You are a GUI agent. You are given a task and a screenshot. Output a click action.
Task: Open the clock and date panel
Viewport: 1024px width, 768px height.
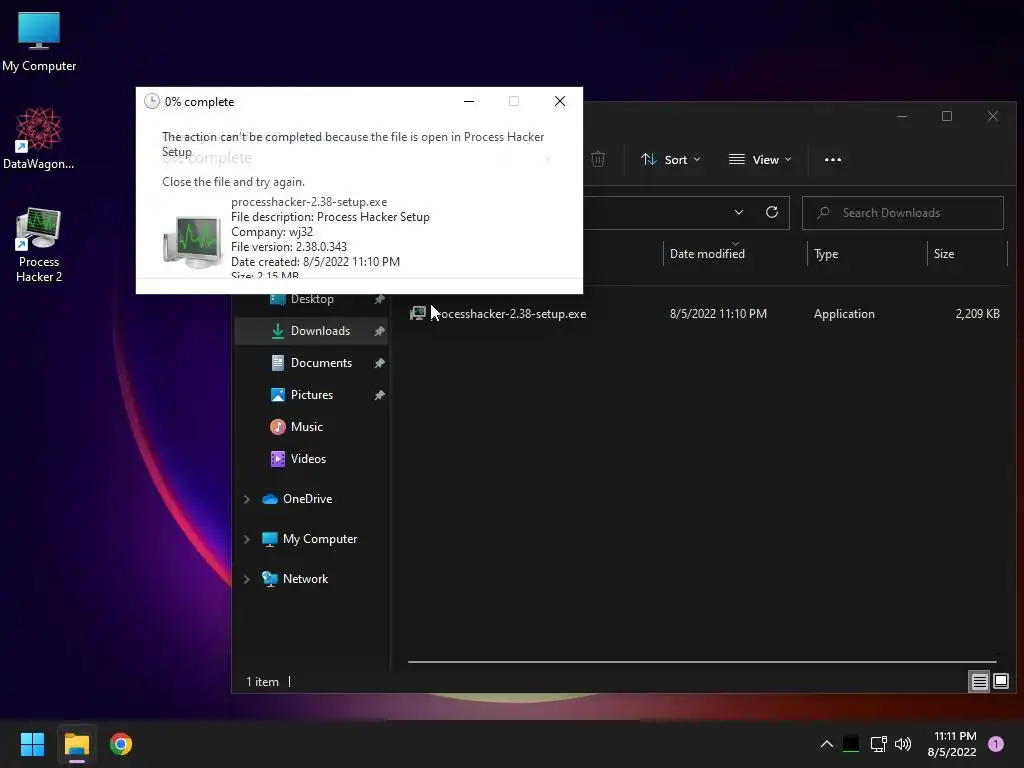[x=952, y=744]
